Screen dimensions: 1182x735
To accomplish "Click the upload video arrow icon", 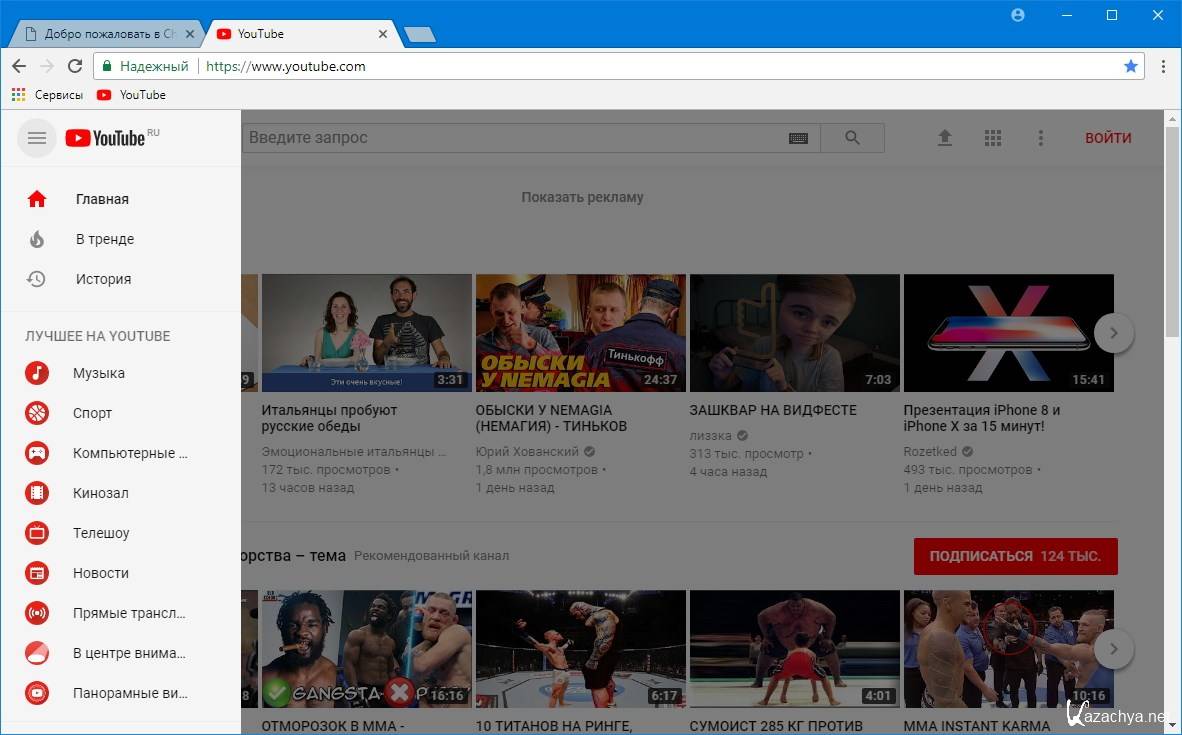I will [945, 138].
